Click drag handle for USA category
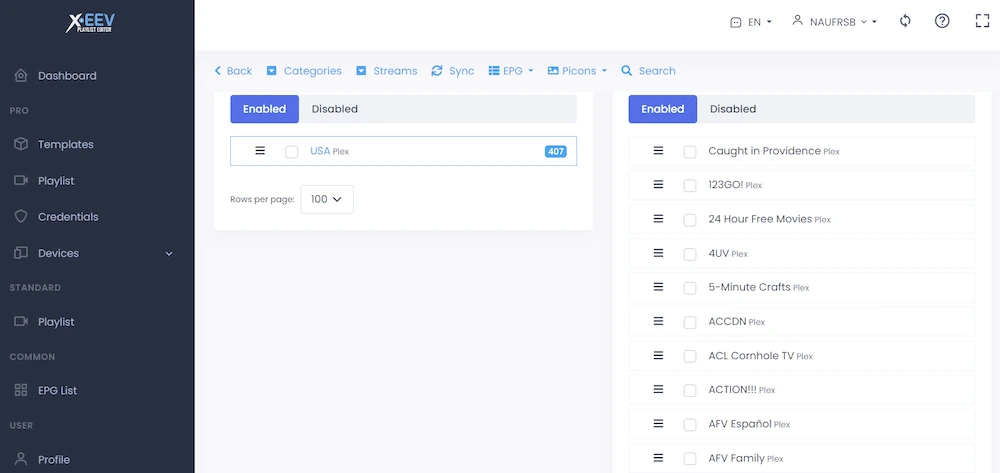The height and width of the screenshot is (473, 1000). [x=260, y=151]
